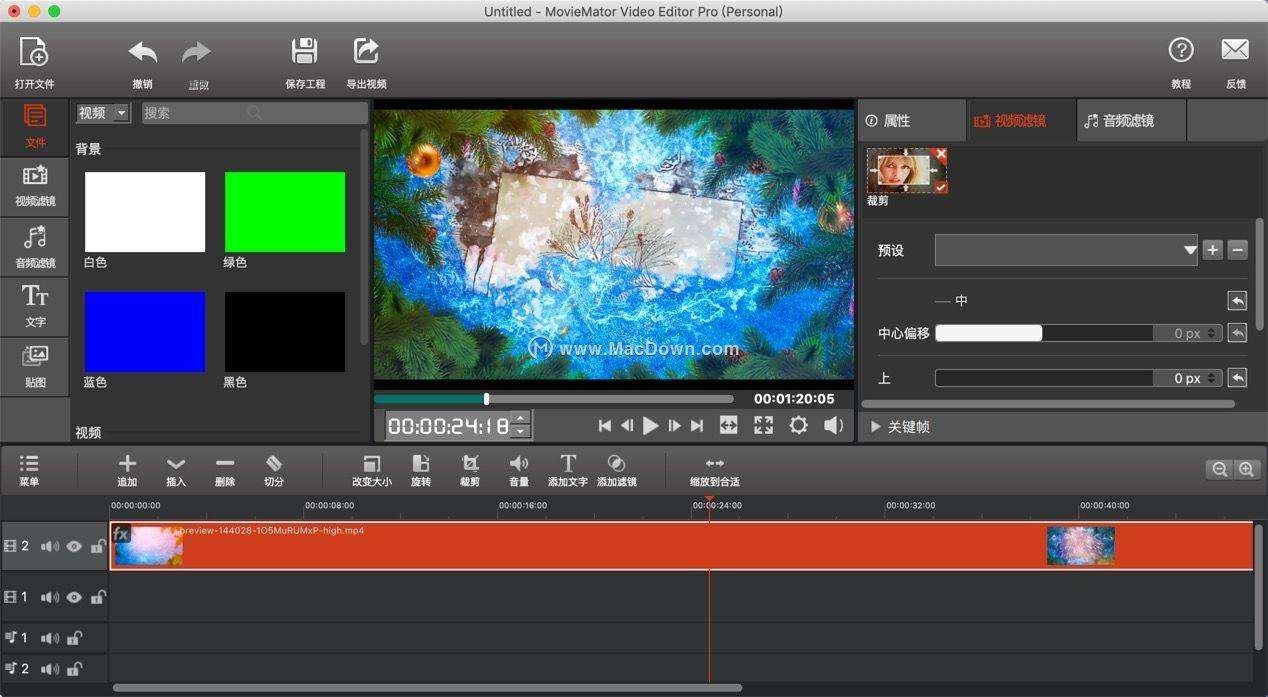Open the 旋转 rotate tool
Image resolution: width=1268 pixels, height=697 pixels.
[x=421, y=470]
